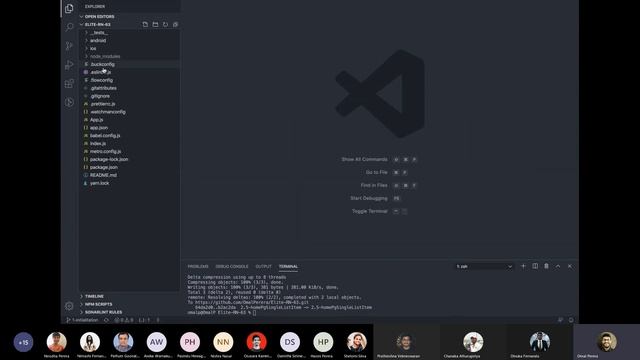Switch to the PROBLEMS tab
Screen dimensions: 640x360
[x=198, y=267]
